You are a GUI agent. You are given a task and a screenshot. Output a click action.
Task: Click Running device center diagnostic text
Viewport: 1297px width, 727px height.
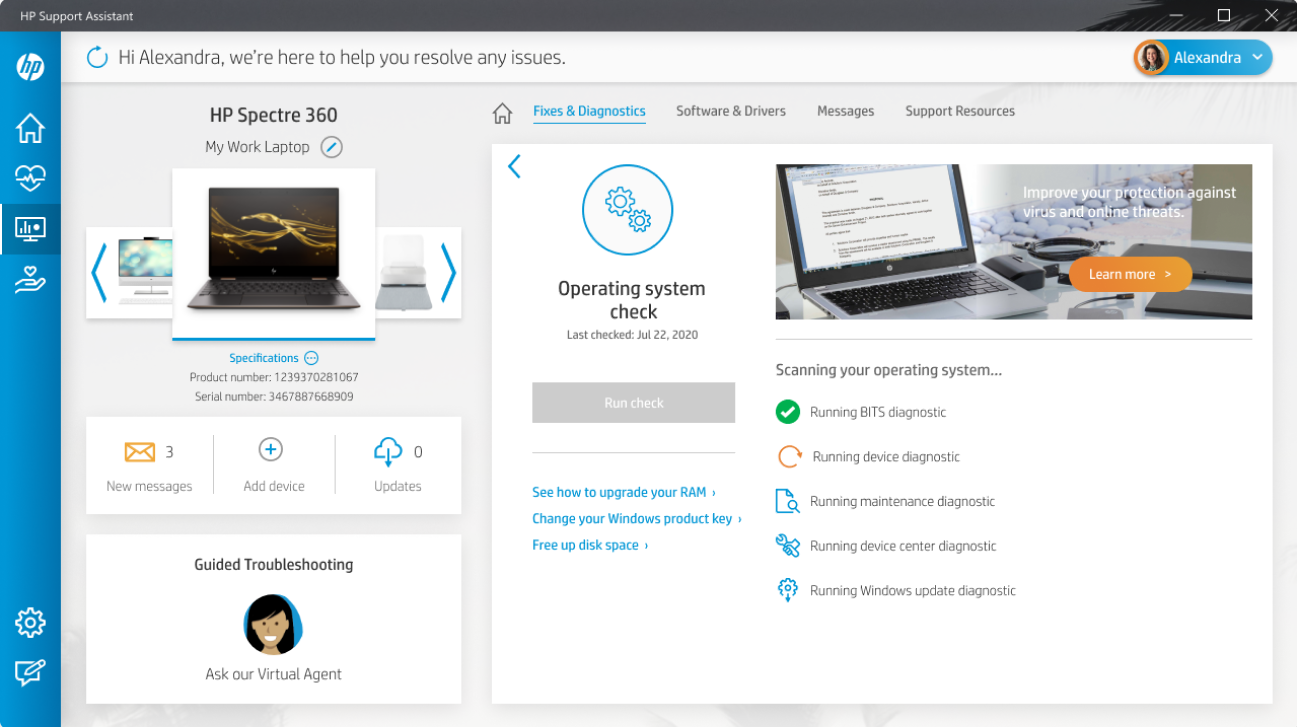coord(903,546)
